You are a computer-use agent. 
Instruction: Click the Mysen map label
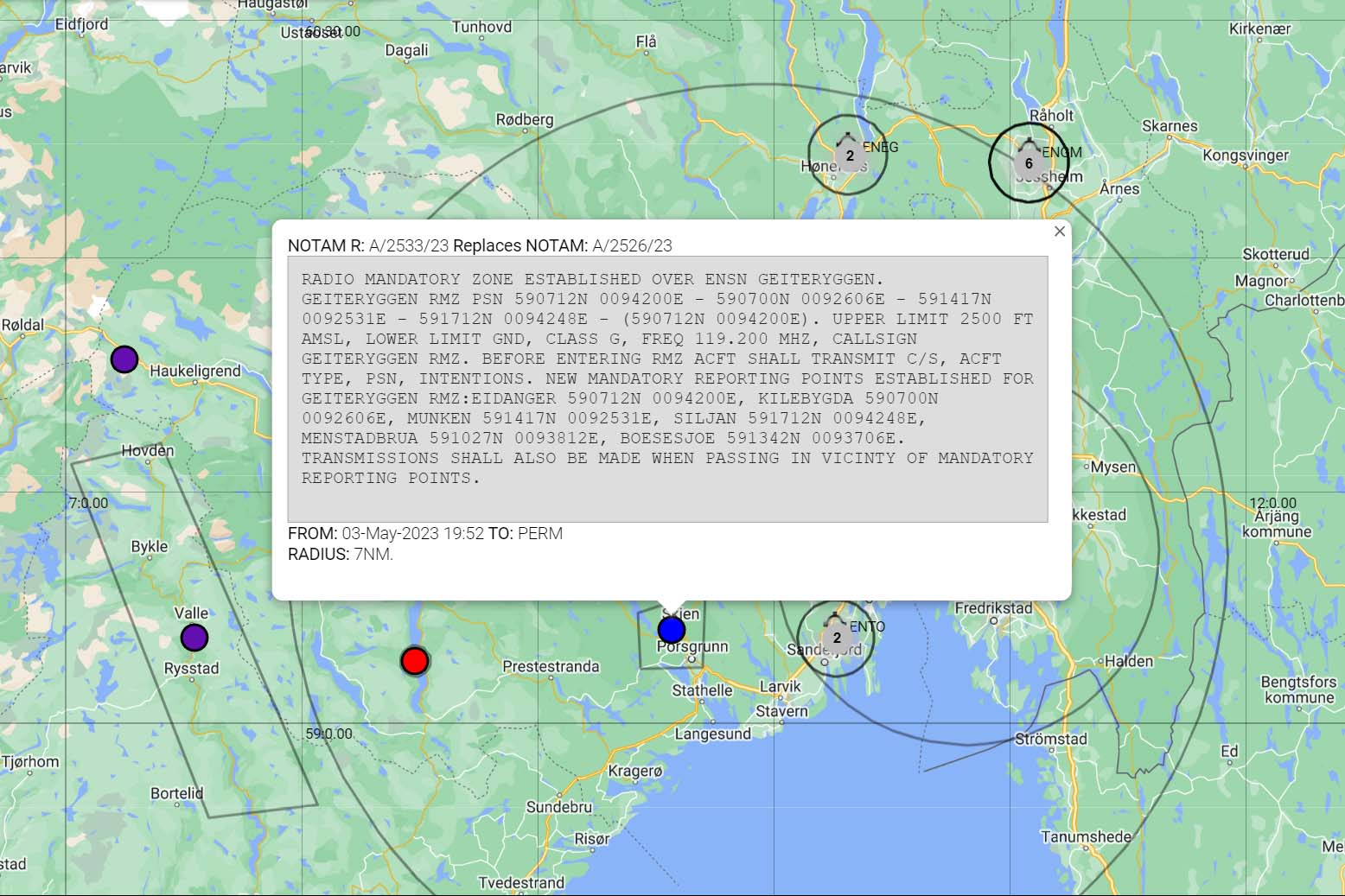pyautogui.click(x=1113, y=467)
